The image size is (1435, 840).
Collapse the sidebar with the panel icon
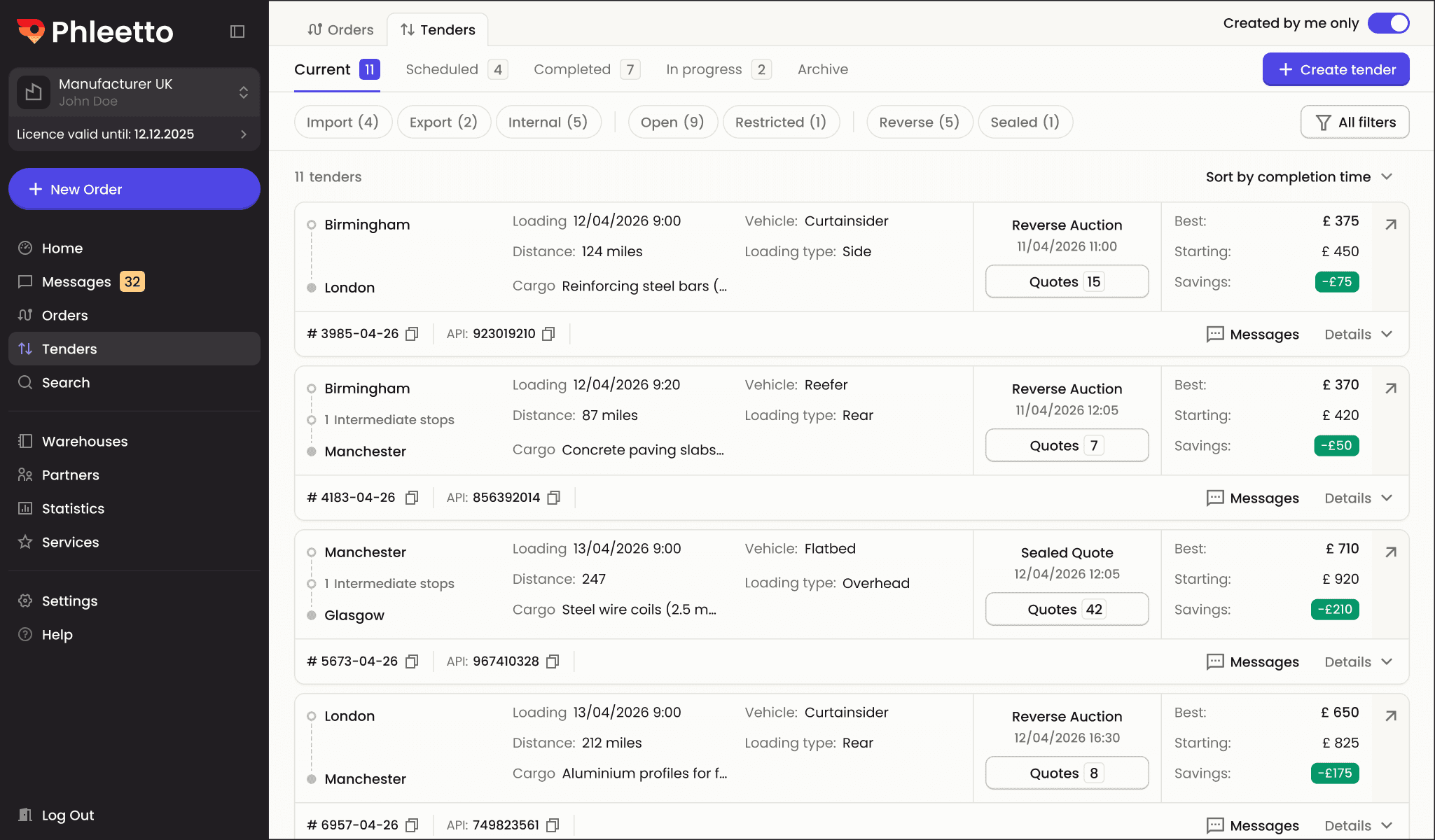[x=237, y=31]
